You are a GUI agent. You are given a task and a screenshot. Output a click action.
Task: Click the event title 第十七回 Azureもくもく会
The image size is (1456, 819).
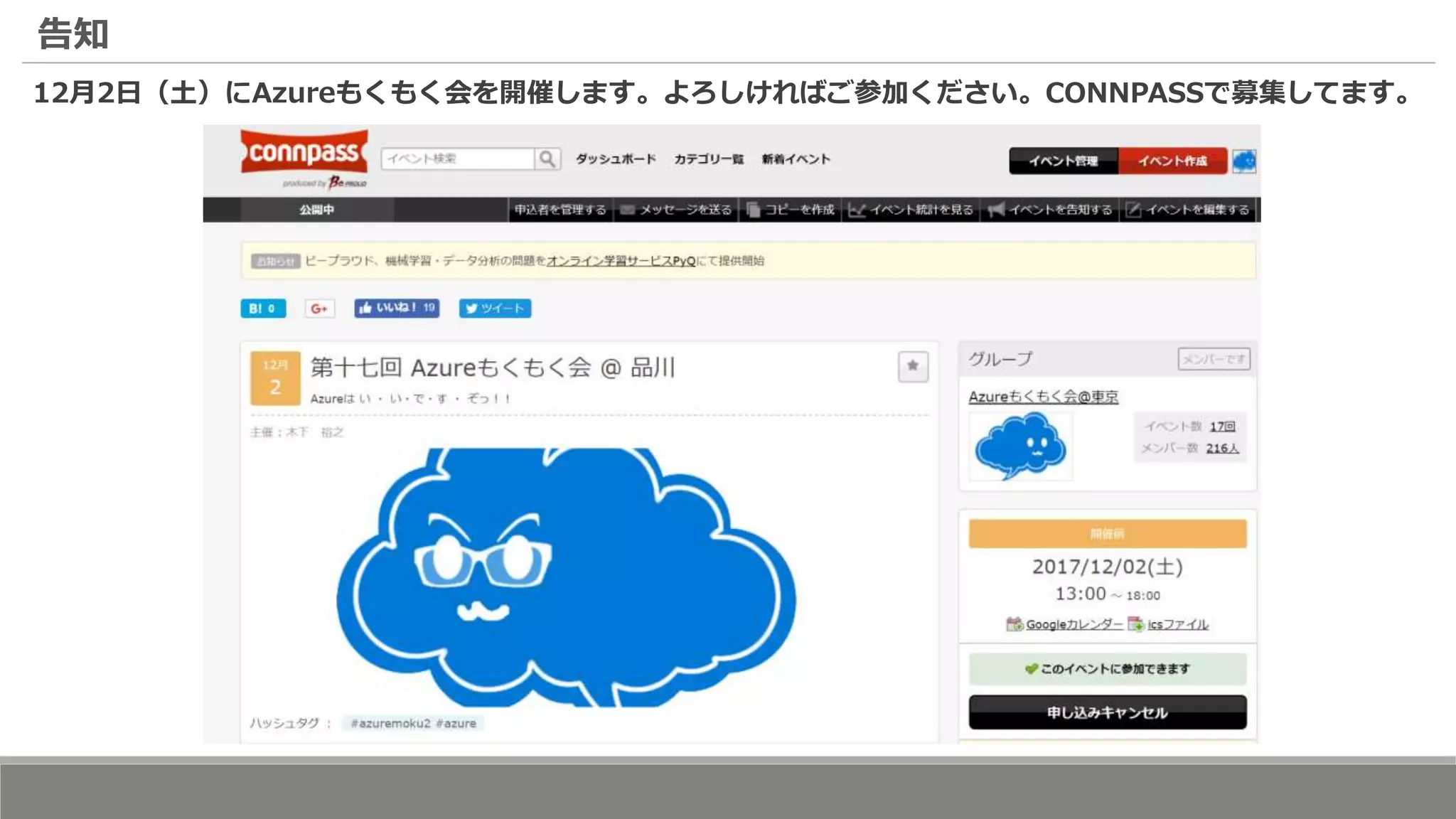(x=493, y=368)
